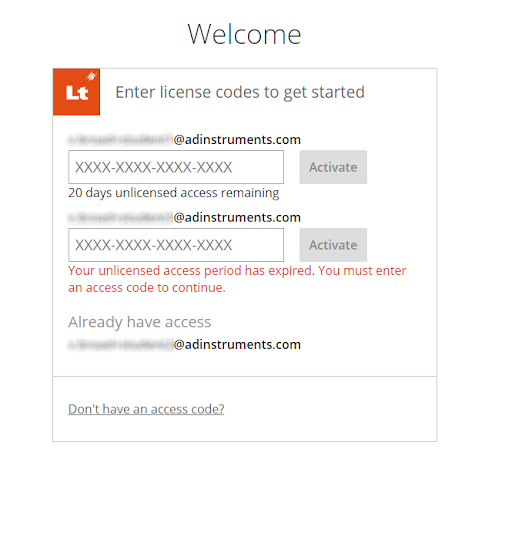Open the 'Don't have an access code?' link
512x533 pixels.
click(x=146, y=409)
